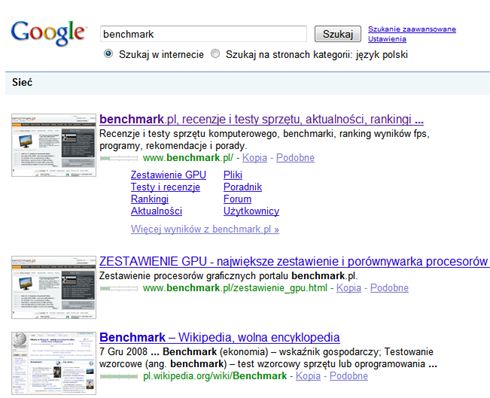
Task: Open Więcej wyników z benchmark.pl link
Action: click(x=205, y=229)
